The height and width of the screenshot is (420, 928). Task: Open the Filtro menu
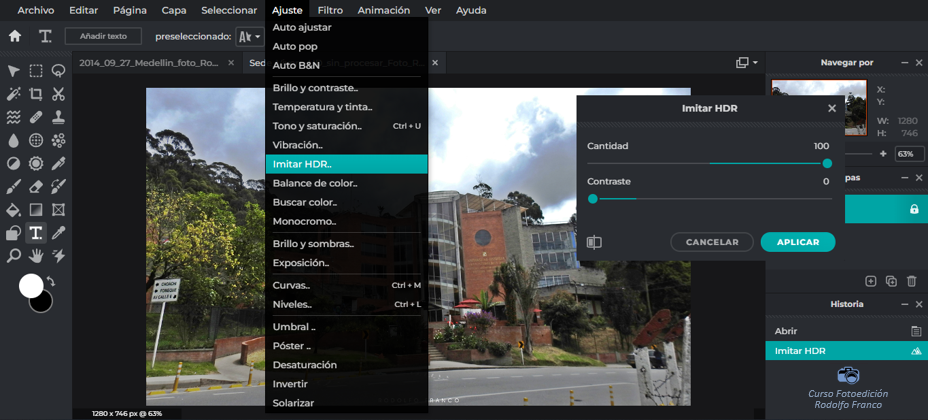330,10
